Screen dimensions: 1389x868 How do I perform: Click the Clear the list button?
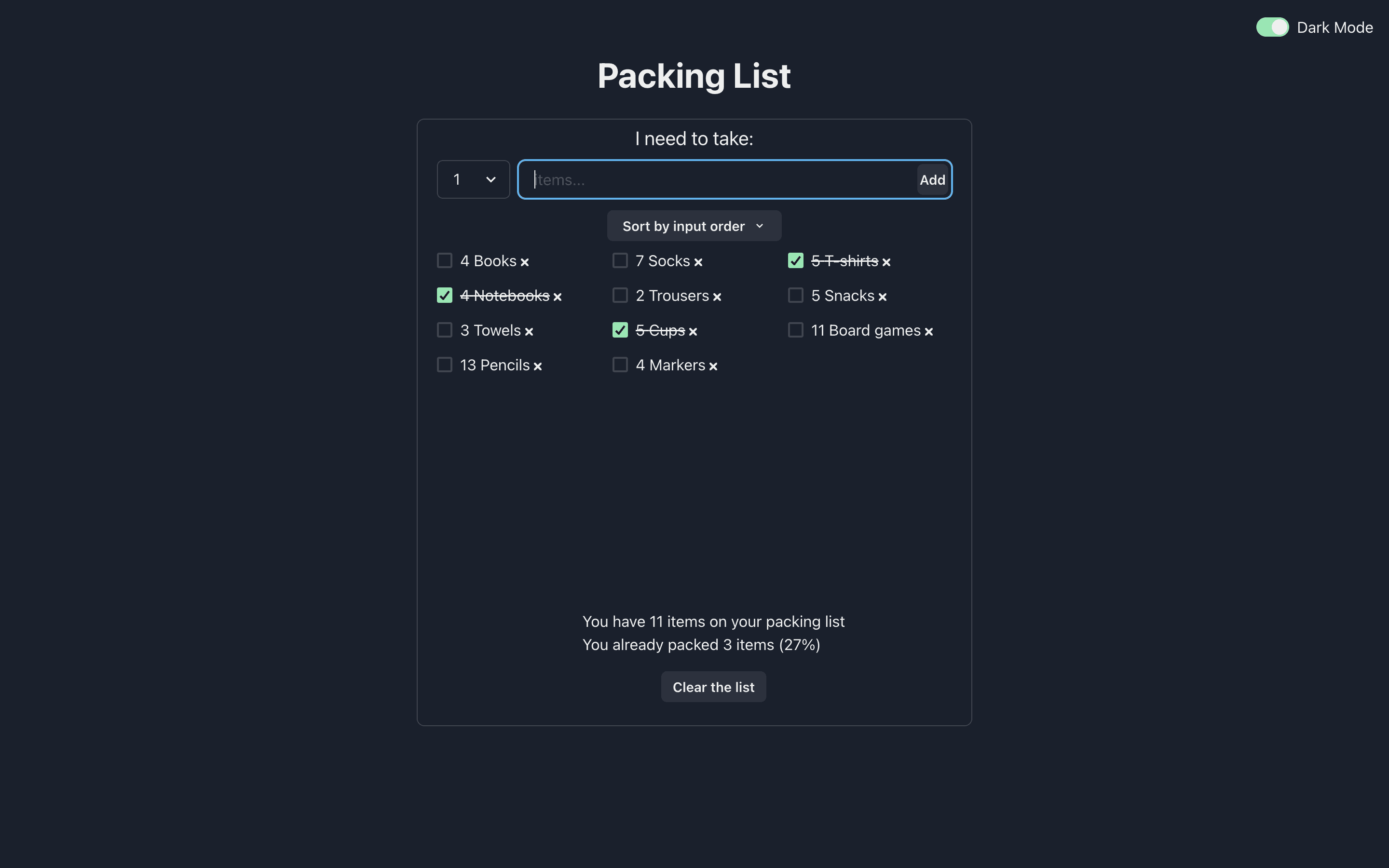pyautogui.click(x=714, y=687)
